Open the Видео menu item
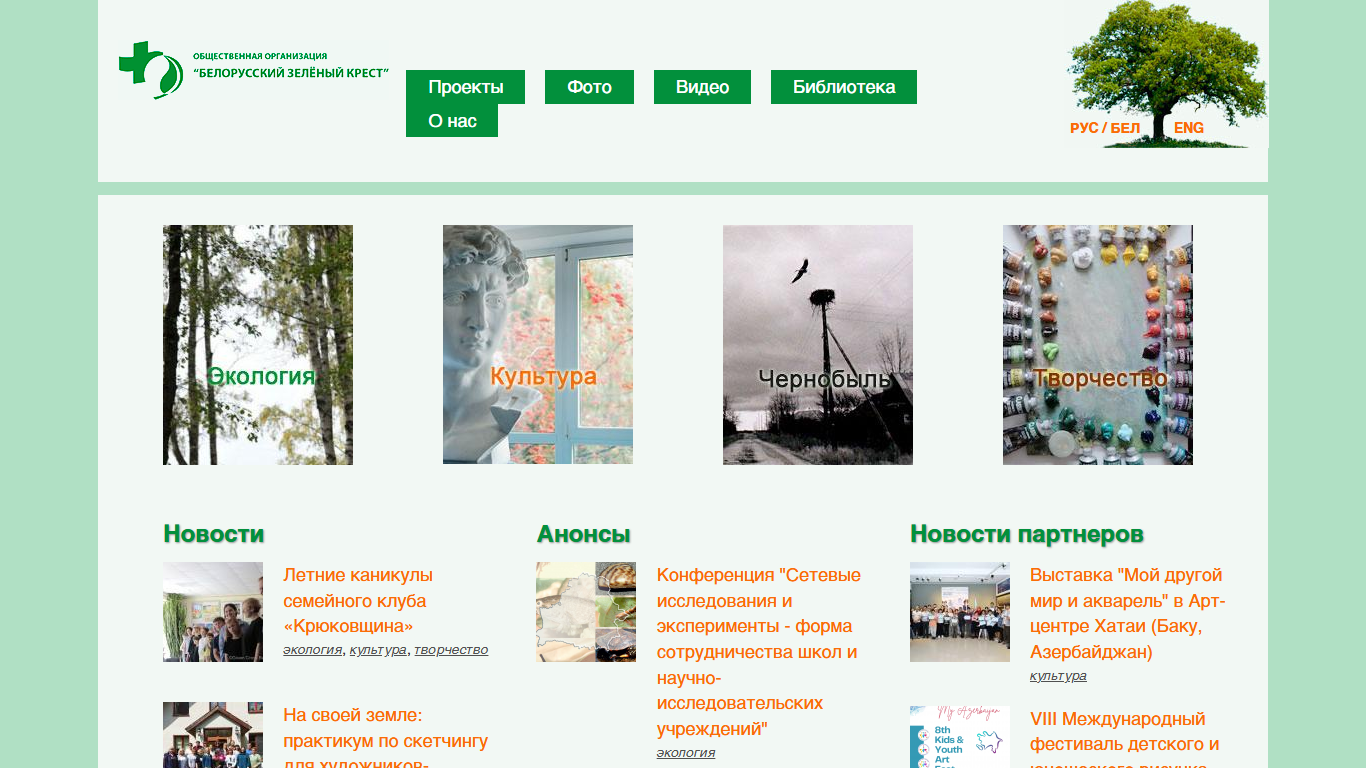Viewport: 1366px width, 768px height. pos(702,87)
